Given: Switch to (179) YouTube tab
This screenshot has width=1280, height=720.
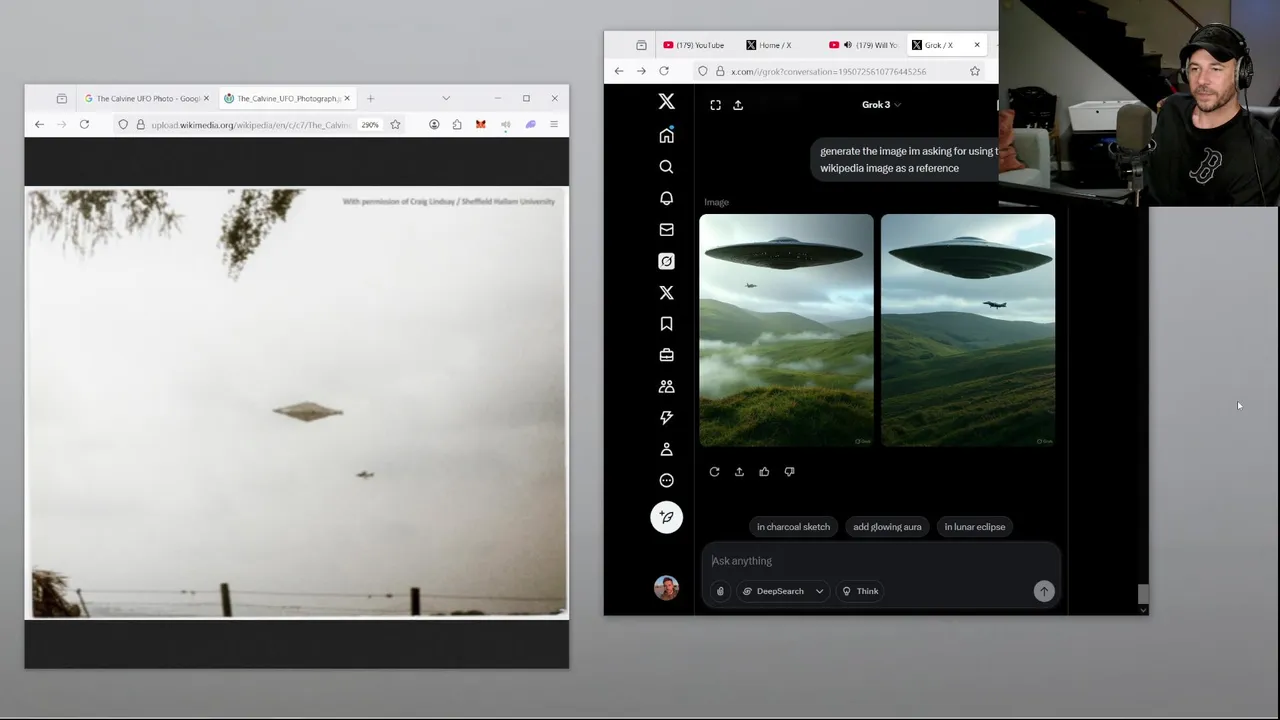Looking at the screenshot, I should [x=694, y=45].
